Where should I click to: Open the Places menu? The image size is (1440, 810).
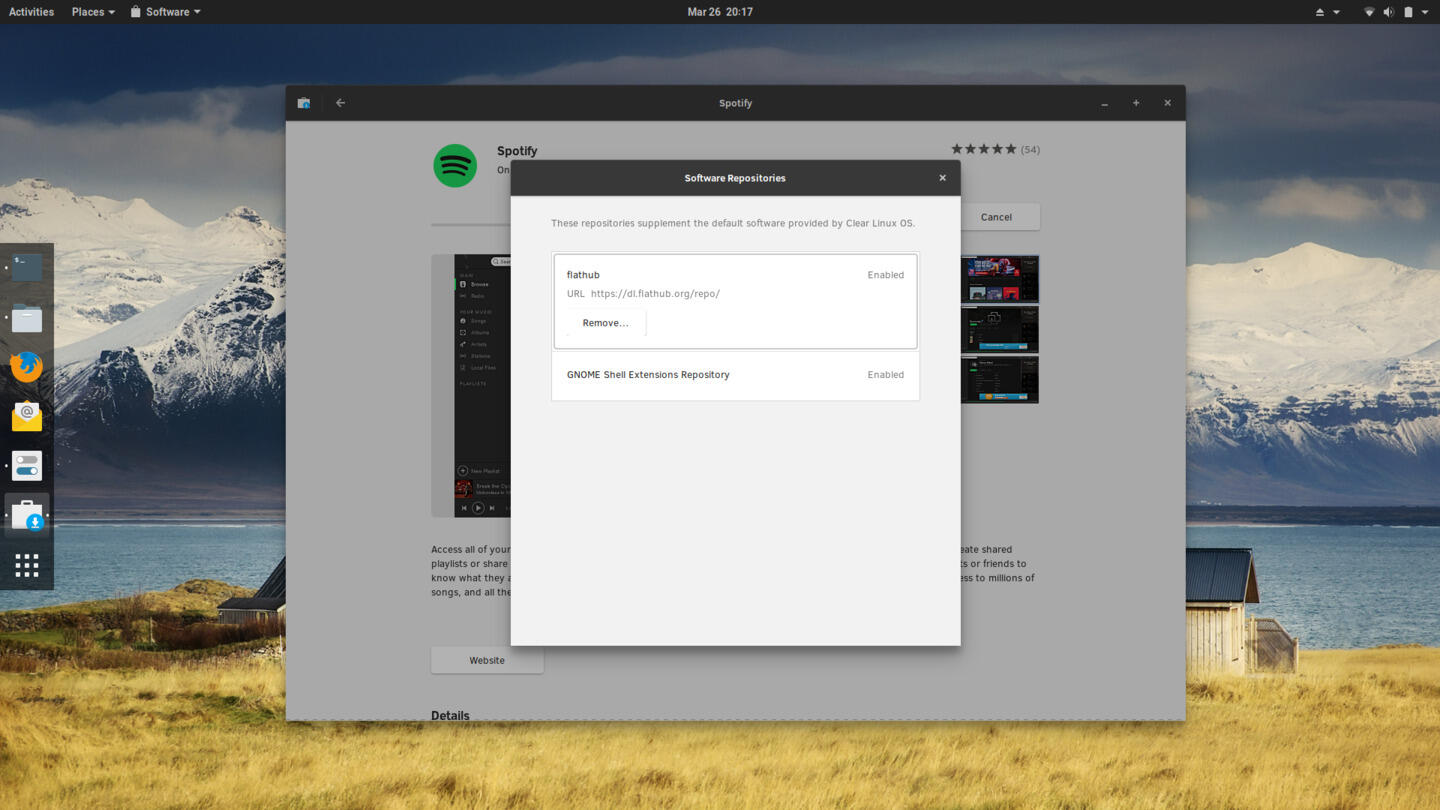(93, 12)
